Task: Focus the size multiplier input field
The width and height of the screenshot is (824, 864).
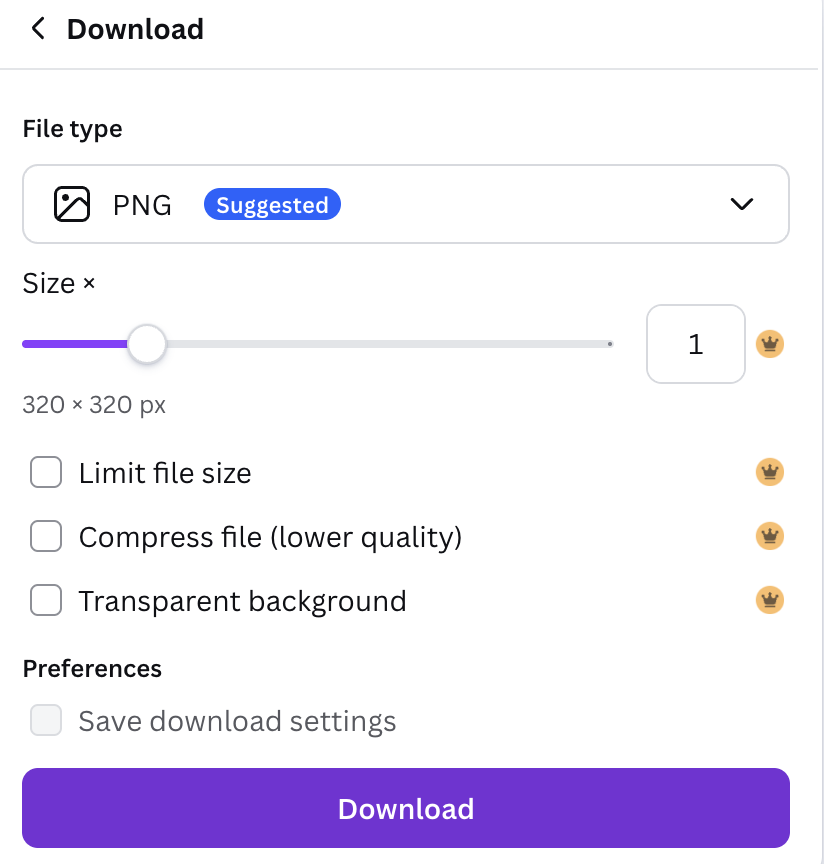Action: click(695, 344)
